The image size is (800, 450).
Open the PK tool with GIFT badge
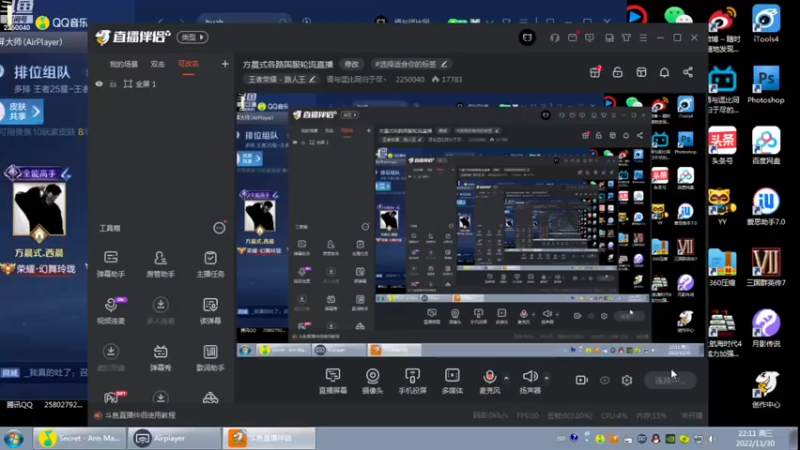pyautogui.click(x=113, y=397)
